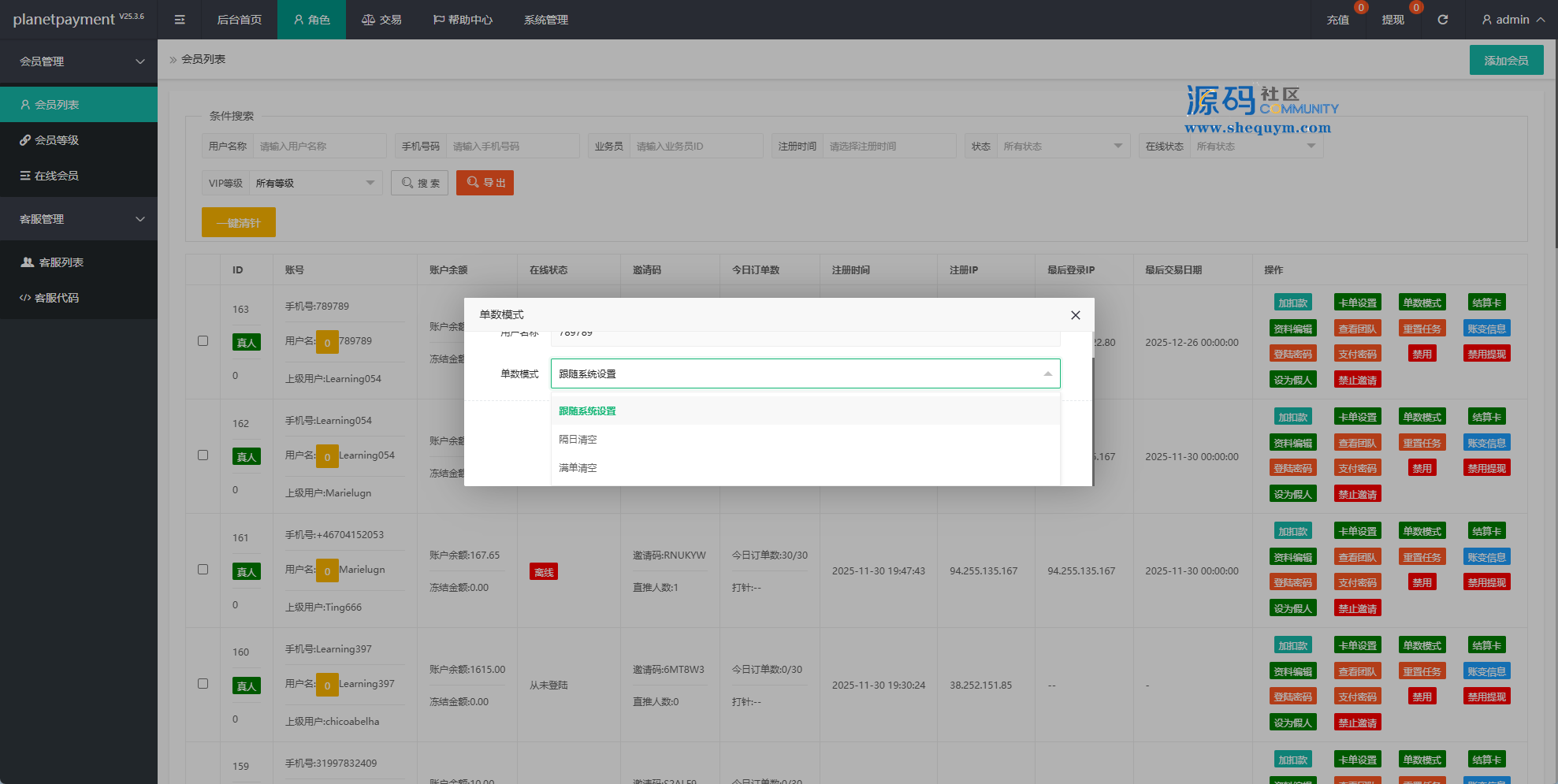
Task: Click the refresh icon in top bar
Action: point(1442,20)
